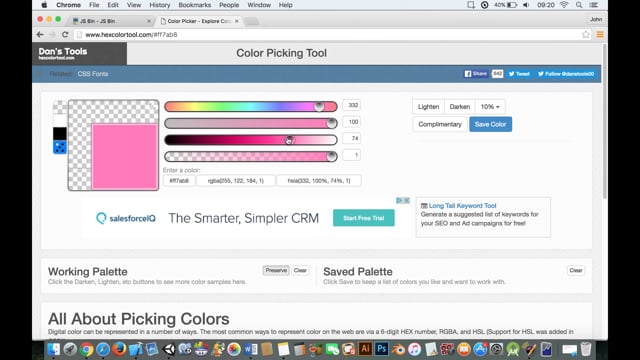Click the Twitter Tweet button
This screenshot has height=360, width=640.
click(x=519, y=74)
